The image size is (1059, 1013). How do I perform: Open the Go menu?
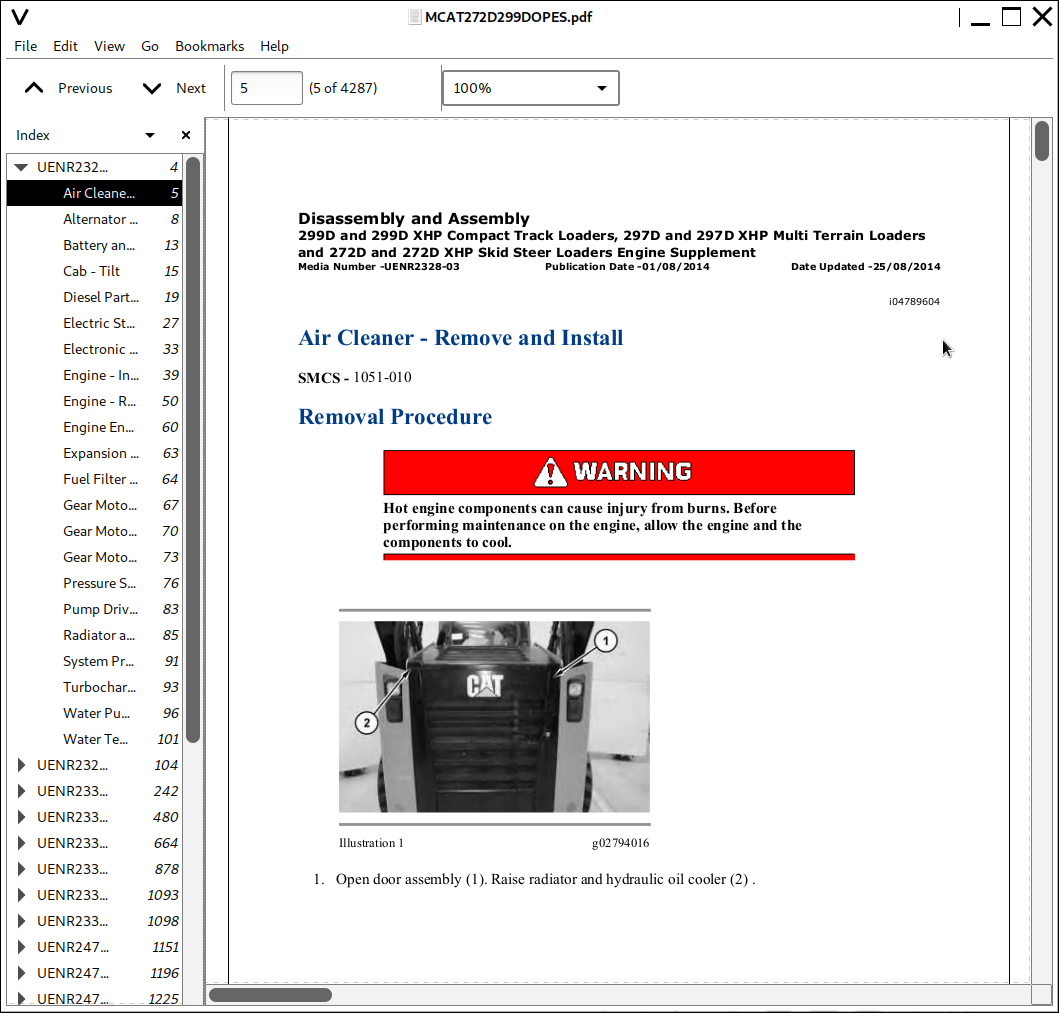click(x=150, y=46)
